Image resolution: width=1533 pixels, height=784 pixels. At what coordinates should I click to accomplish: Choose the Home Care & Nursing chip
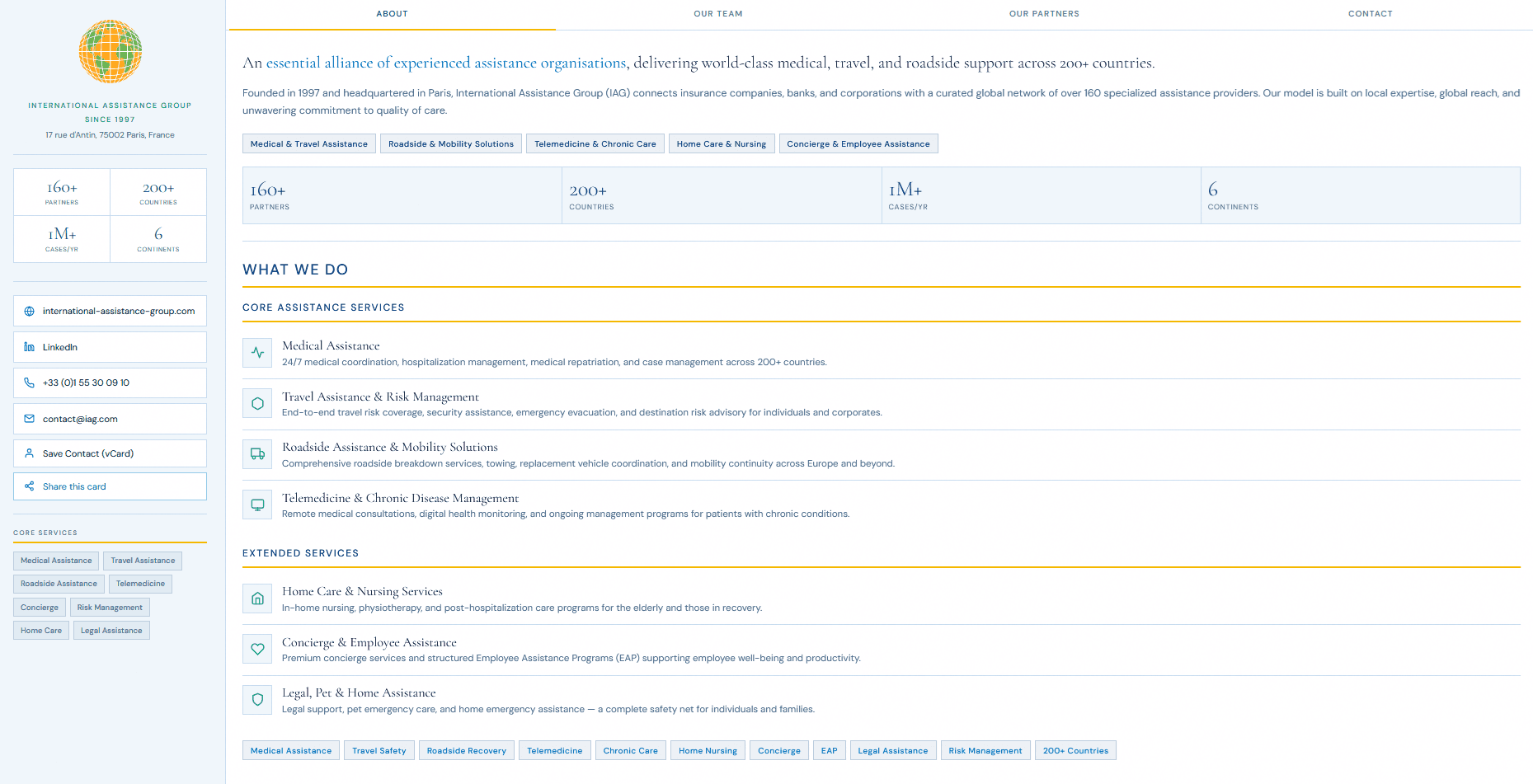point(722,143)
